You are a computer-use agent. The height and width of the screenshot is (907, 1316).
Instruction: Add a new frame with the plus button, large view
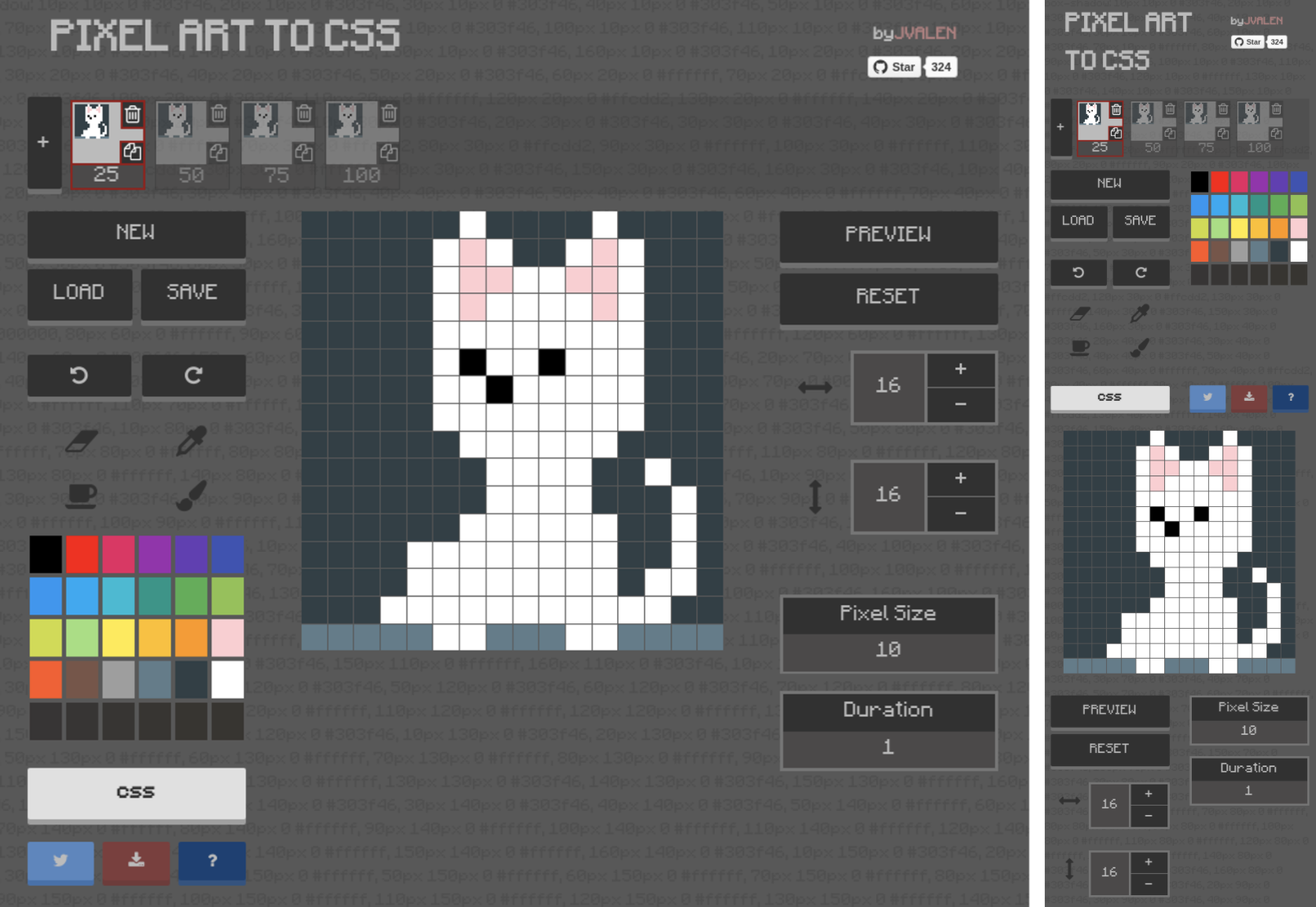pos(44,142)
